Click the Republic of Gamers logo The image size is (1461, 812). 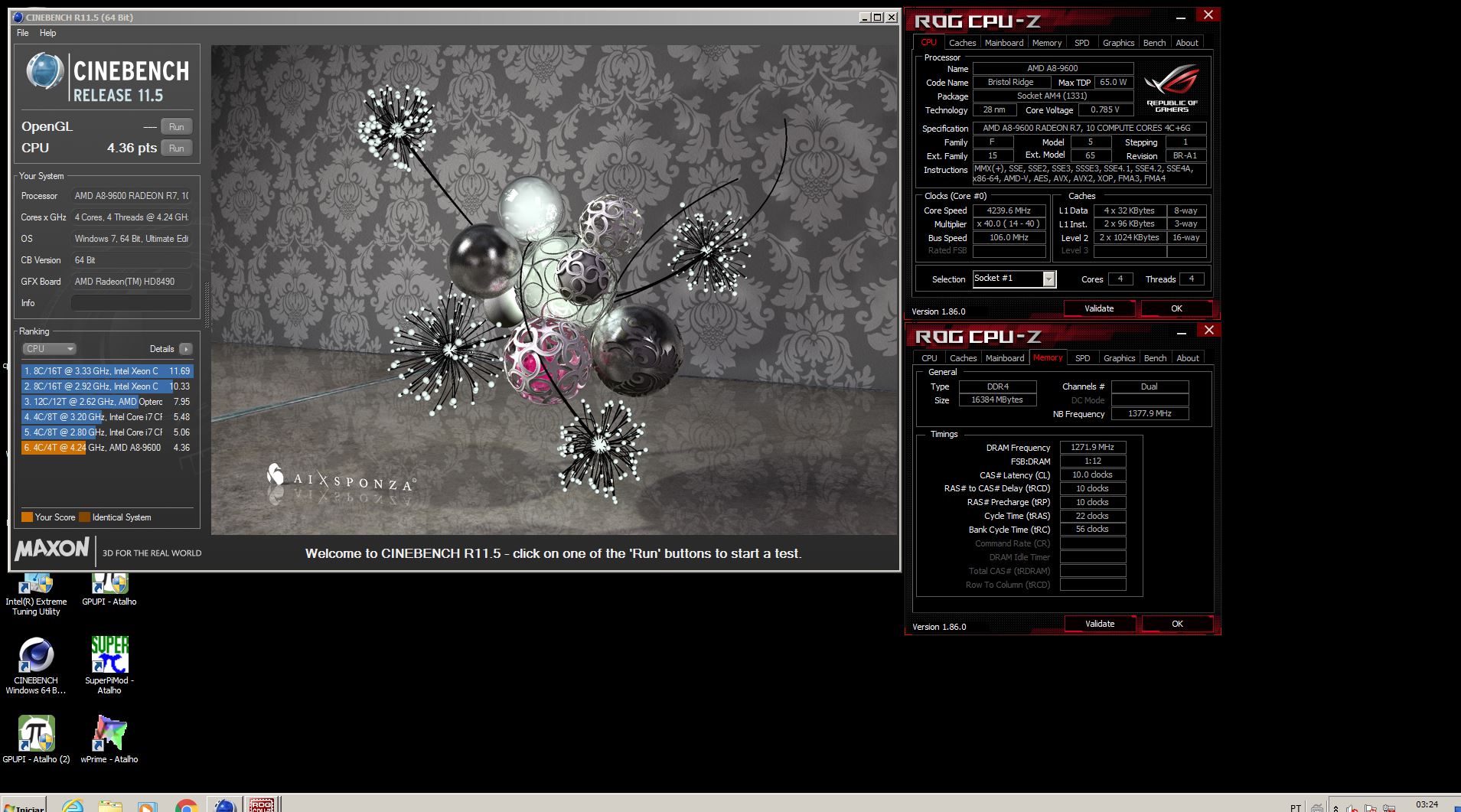tap(1172, 88)
